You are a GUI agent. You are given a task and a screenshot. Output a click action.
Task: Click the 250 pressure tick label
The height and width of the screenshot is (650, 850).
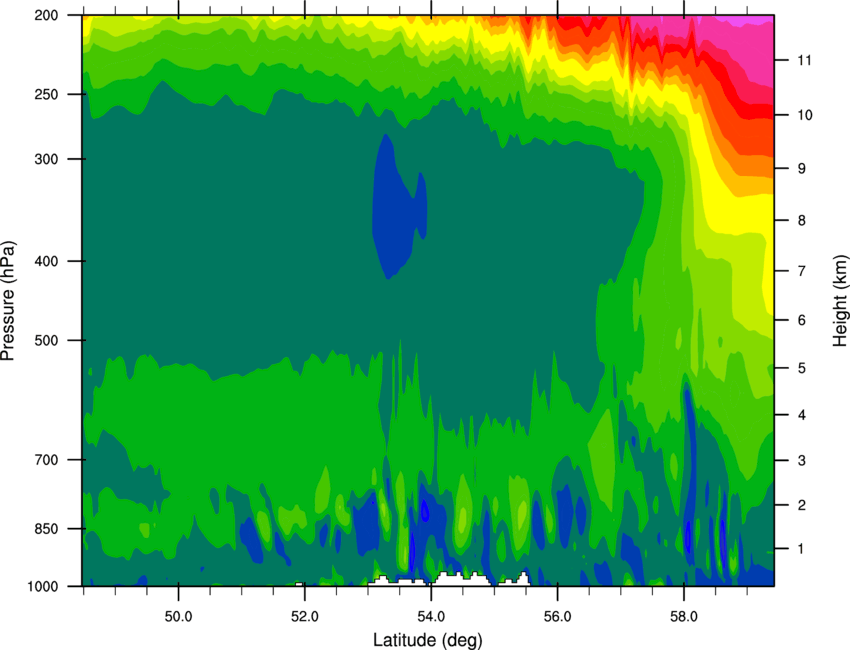pos(47,94)
